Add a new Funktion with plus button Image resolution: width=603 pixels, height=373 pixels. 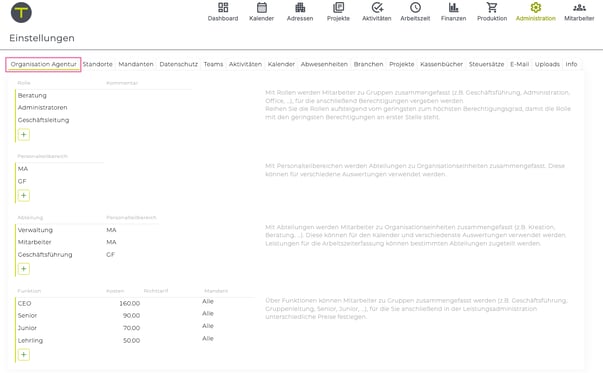click(x=24, y=355)
